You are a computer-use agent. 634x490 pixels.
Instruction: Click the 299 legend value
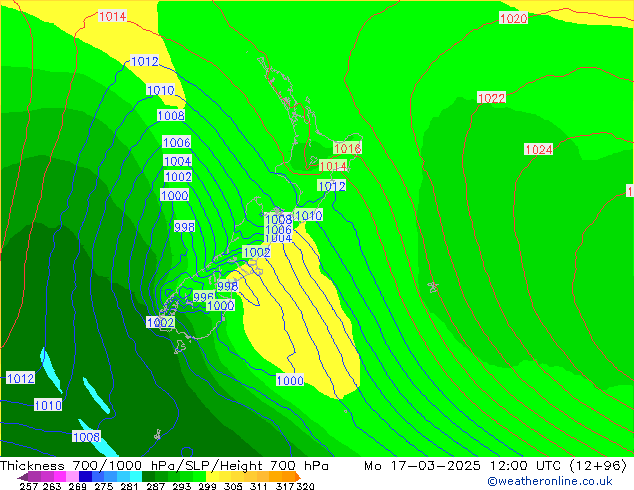coord(207,486)
